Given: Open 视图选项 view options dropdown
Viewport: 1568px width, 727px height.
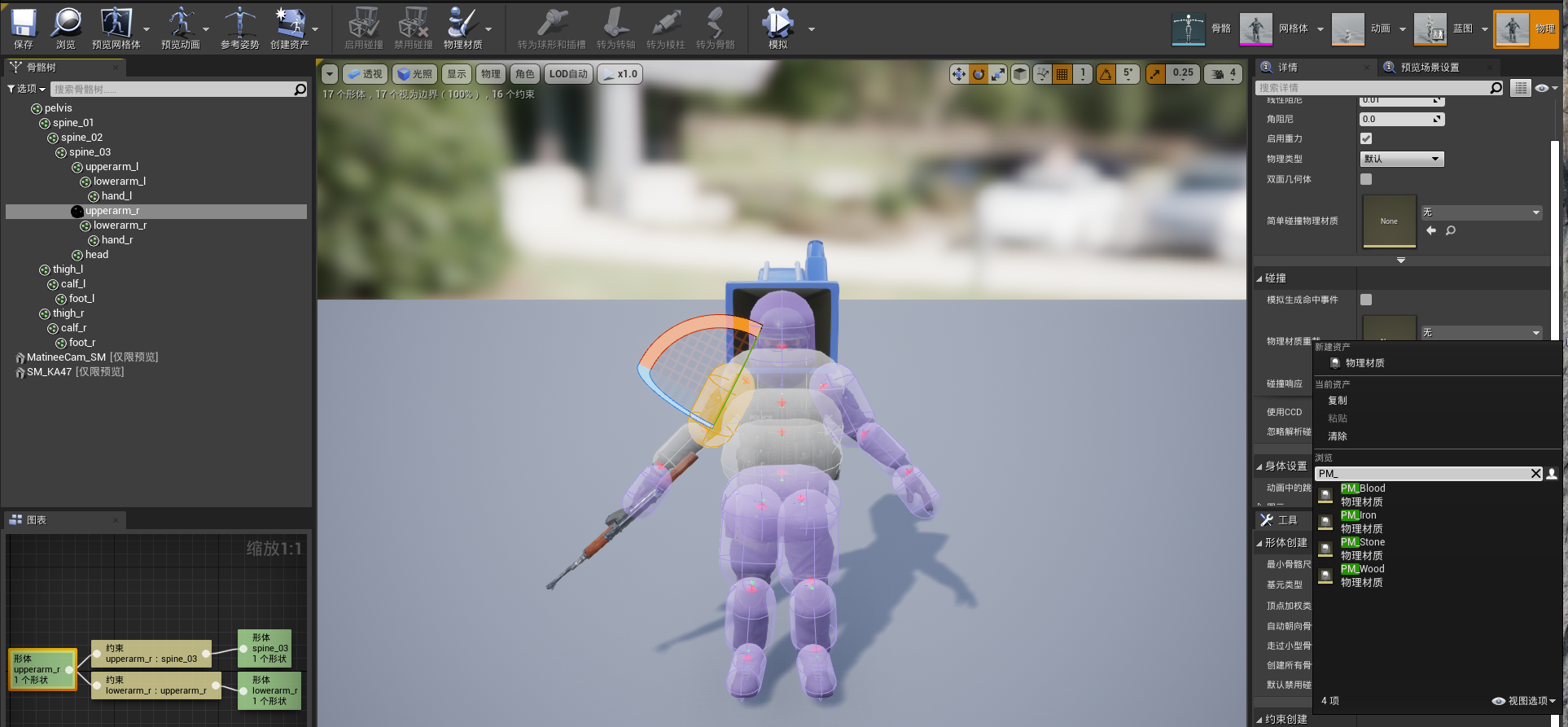Looking at the screenshot, I should [1524, 701].
